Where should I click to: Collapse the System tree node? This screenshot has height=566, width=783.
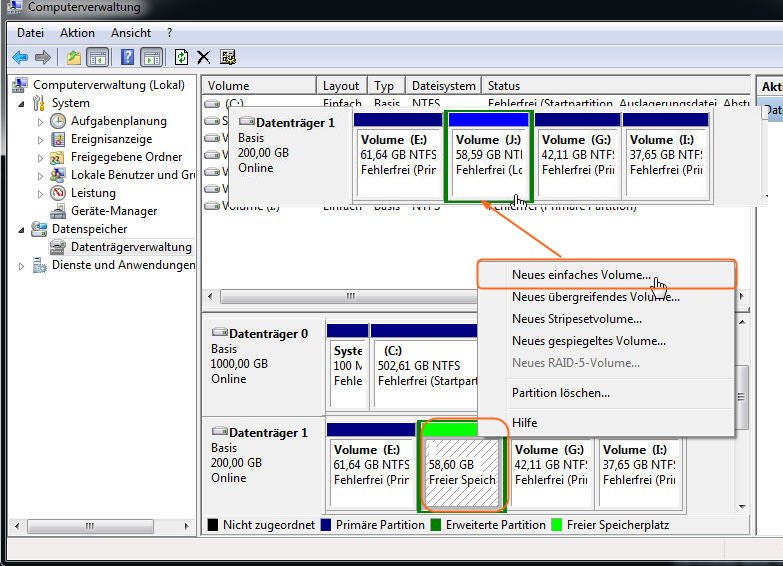click(21, 103)
